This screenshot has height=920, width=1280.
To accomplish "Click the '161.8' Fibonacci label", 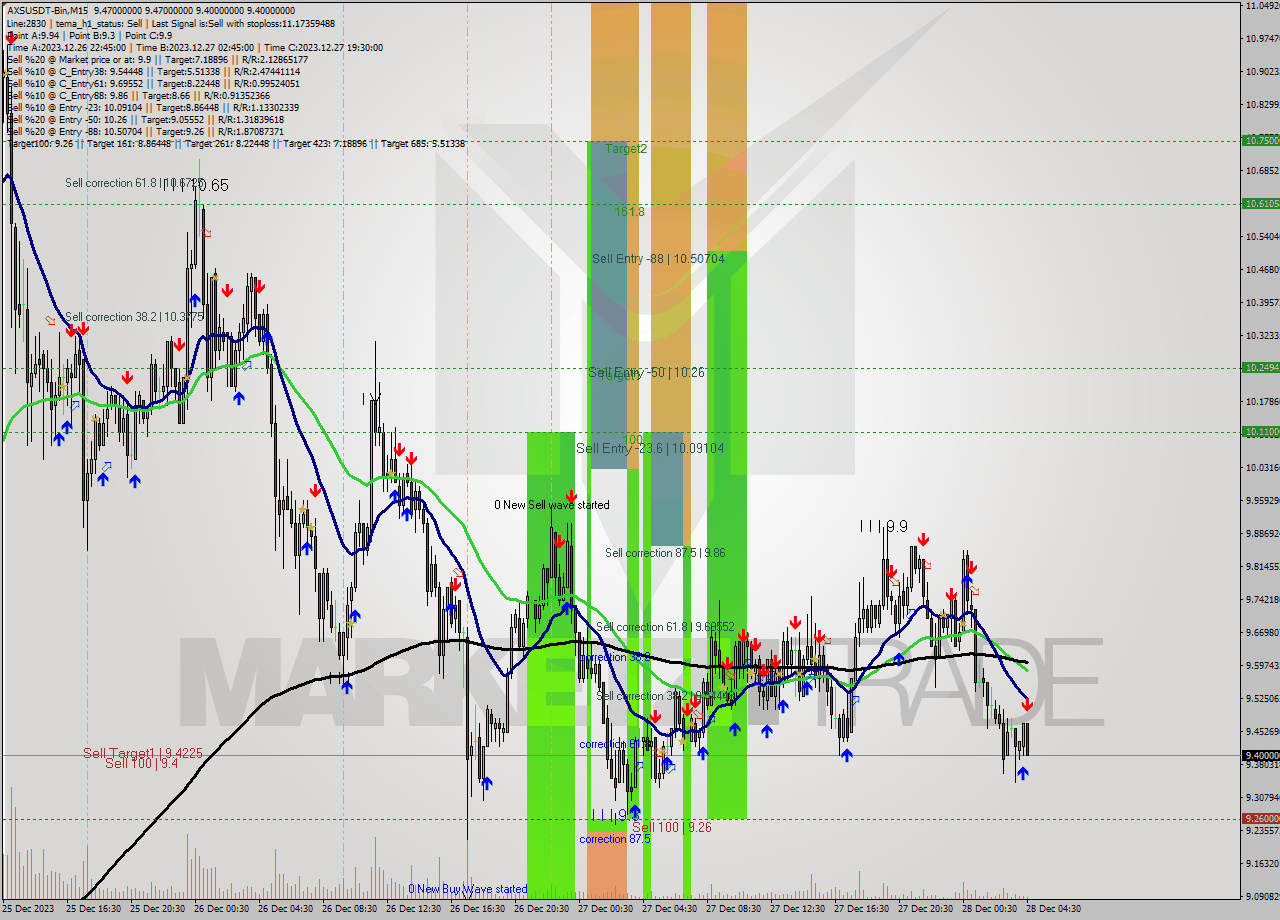I will point(630,212).
